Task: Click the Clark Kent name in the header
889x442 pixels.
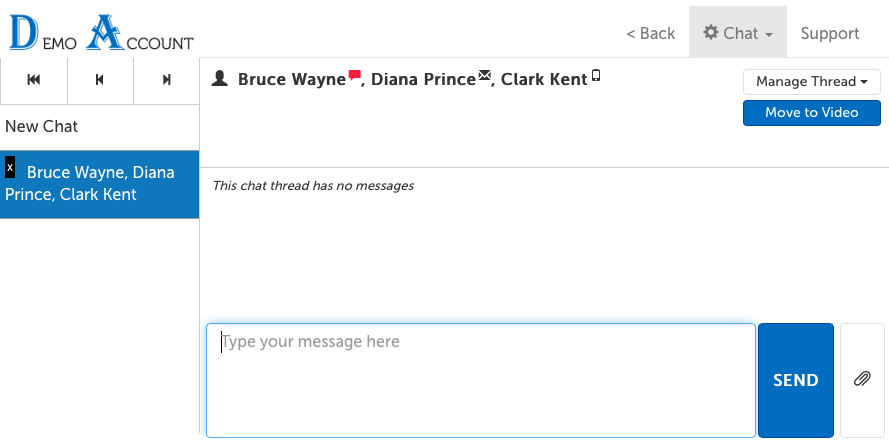Action: (x=544, y=79)
